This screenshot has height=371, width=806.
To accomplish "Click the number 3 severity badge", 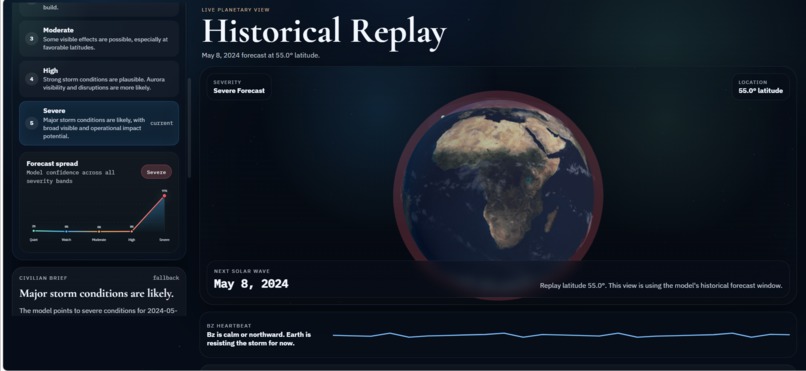I will [31, 39].
